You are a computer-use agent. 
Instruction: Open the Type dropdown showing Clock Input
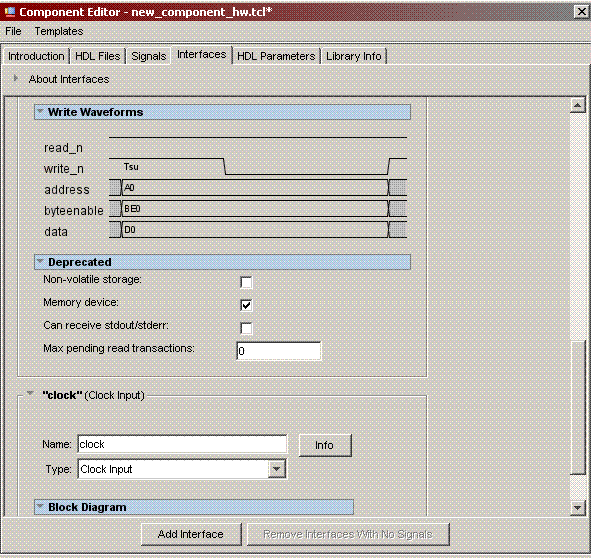pos(277,469)
